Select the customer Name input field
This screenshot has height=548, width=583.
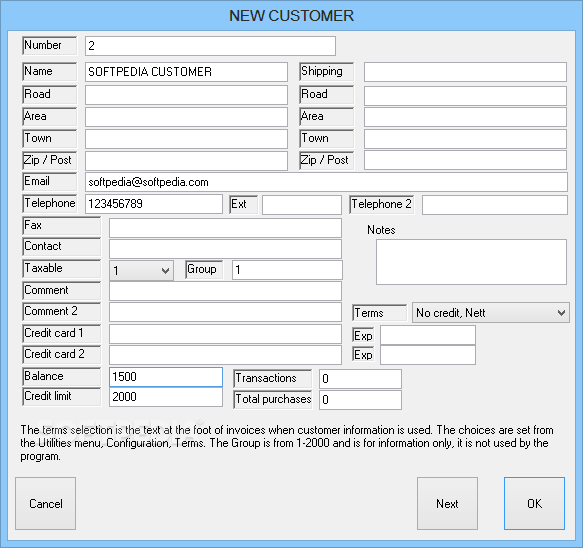coord(186,72)
